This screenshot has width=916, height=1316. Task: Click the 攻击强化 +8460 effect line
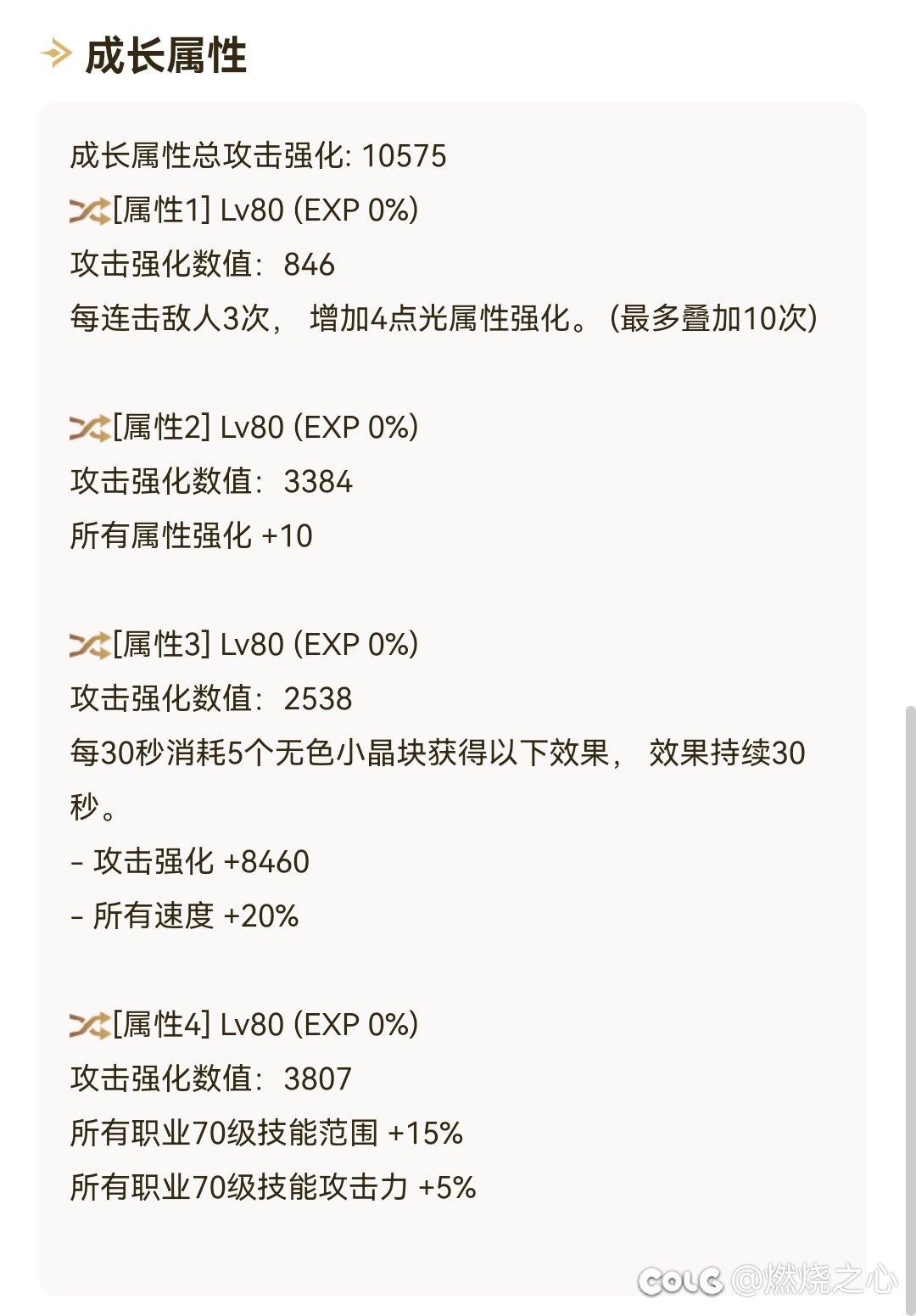point(190,862)
